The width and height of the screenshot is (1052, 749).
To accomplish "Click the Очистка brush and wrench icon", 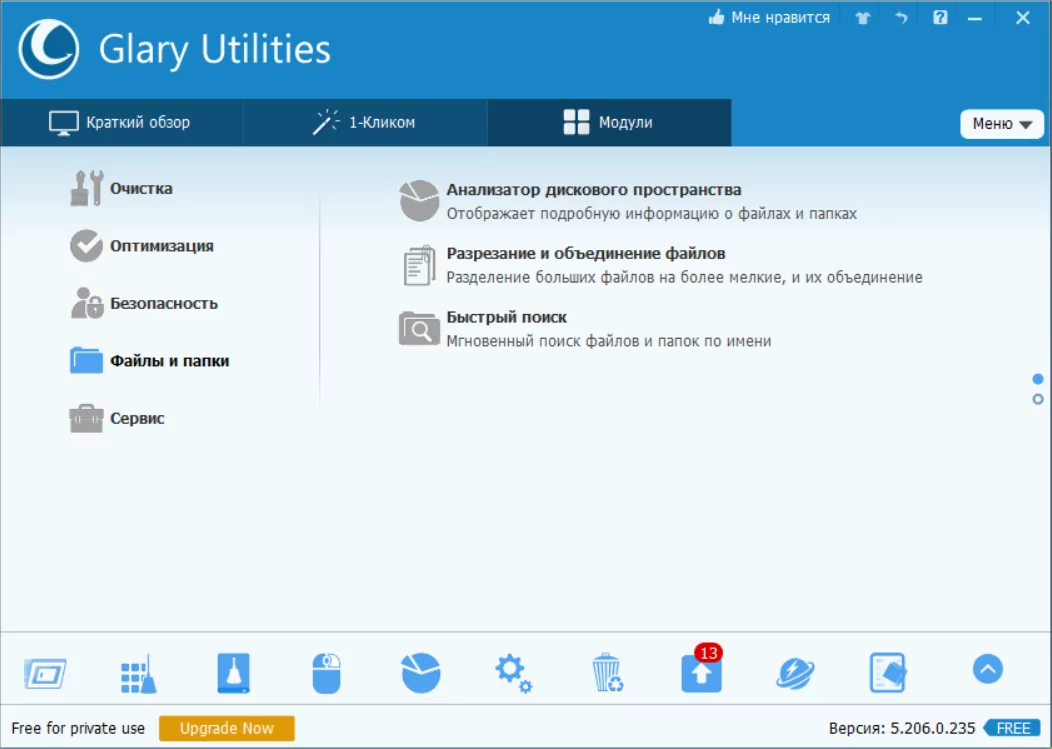I will tap(87, 188).
